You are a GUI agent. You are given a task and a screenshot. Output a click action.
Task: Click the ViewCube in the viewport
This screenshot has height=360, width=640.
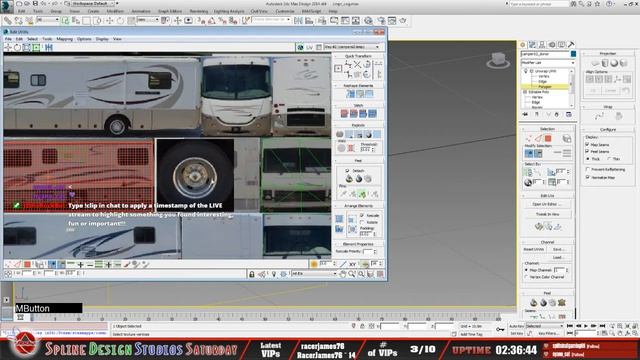(x=498, y=60)
